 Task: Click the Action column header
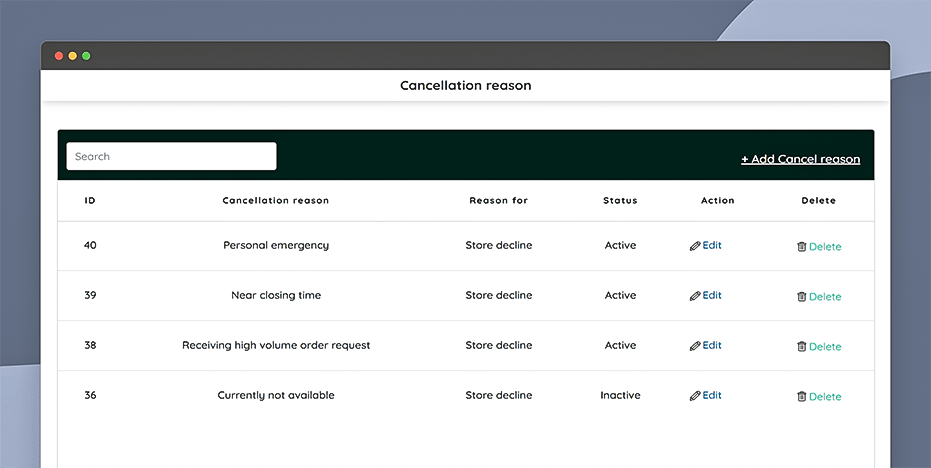[718, 201]
